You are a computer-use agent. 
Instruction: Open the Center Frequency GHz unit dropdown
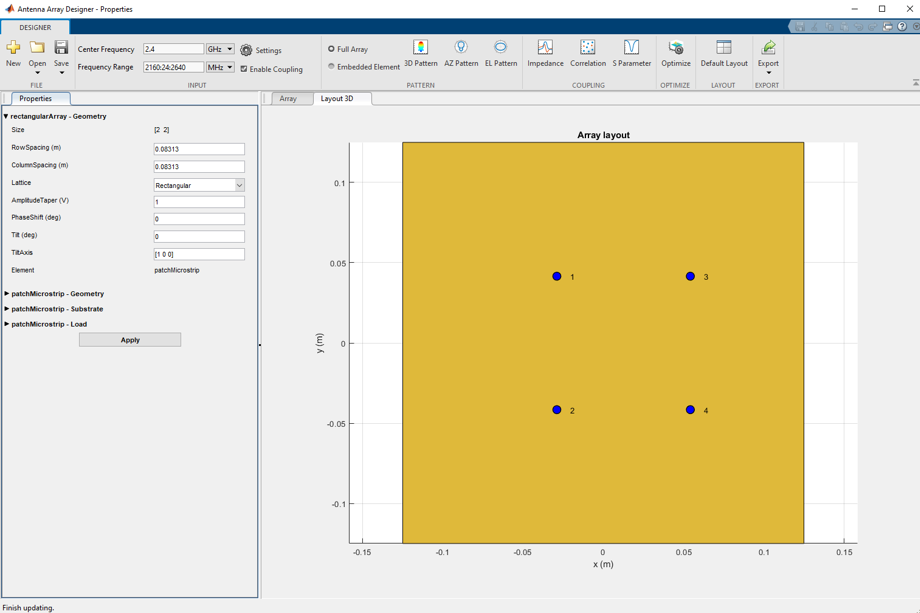(x=220, y=49)
